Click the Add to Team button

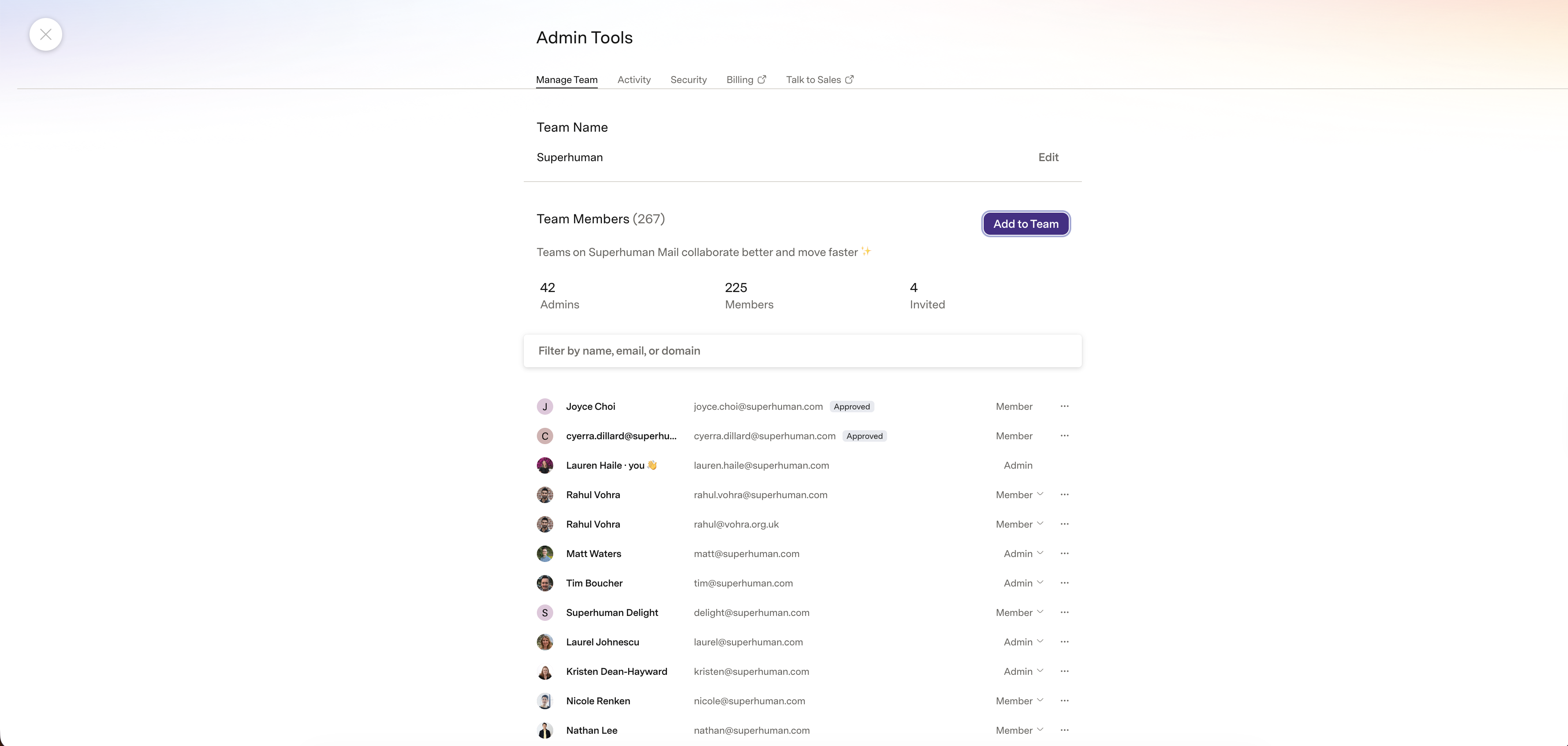pyautogui.click(x=1026, y=224)
